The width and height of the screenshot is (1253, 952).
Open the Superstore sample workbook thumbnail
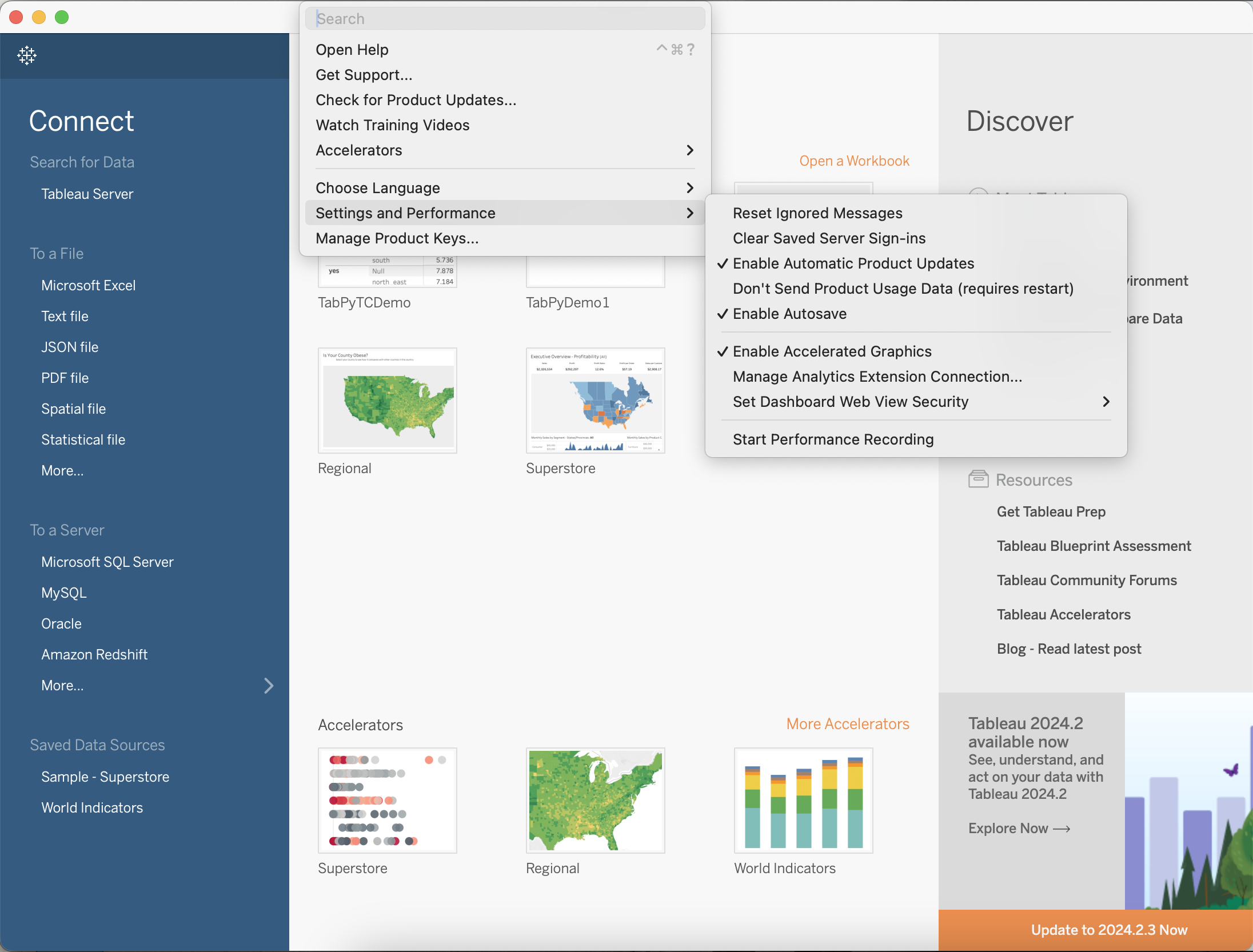(596, 401)
